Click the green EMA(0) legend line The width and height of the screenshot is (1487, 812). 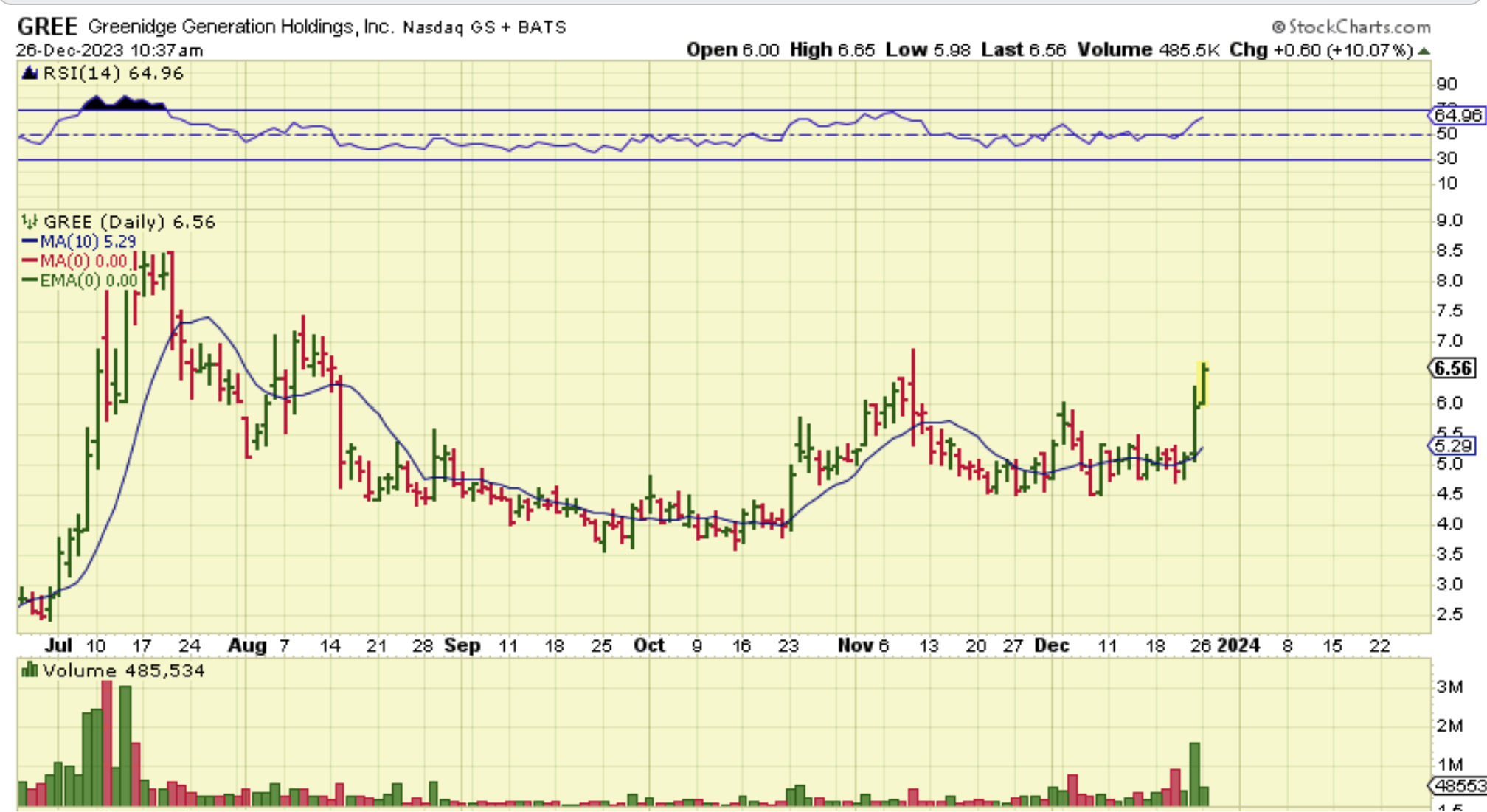coord(30,280)
